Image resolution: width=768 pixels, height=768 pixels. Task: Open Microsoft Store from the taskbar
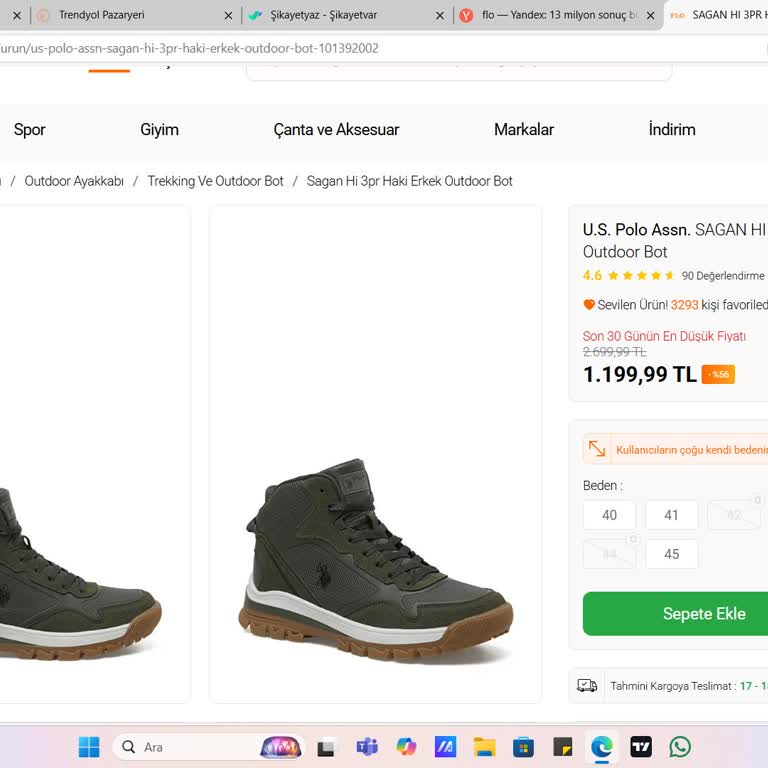(x=523, y=747)
